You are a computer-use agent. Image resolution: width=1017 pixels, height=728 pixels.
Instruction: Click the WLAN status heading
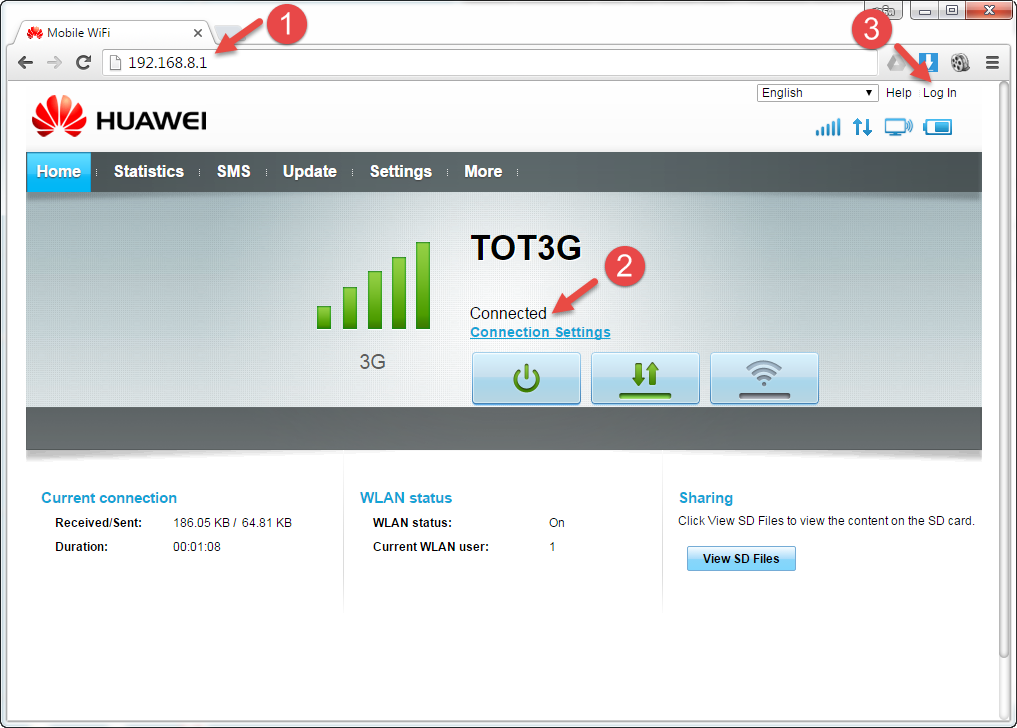coord(406,498)
